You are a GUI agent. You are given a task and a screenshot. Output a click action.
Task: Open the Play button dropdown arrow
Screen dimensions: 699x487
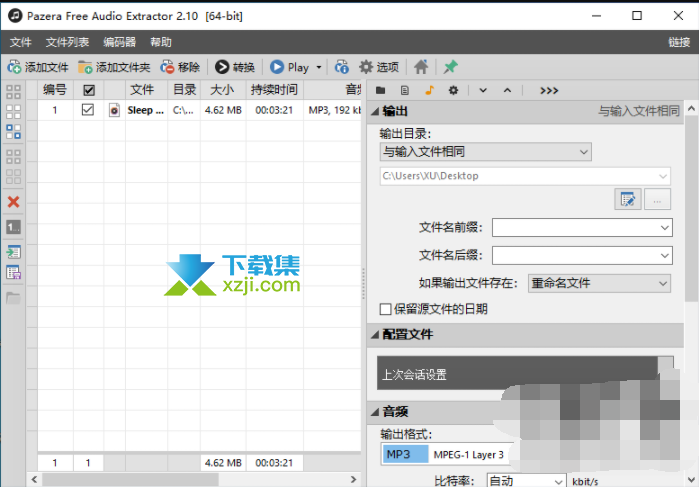coord(319,67)
